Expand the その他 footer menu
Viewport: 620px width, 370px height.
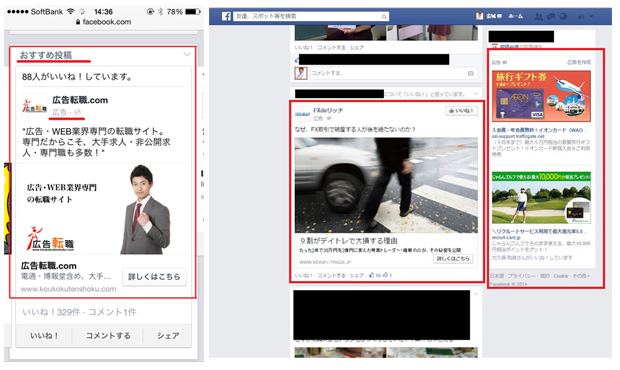point(581,276)
